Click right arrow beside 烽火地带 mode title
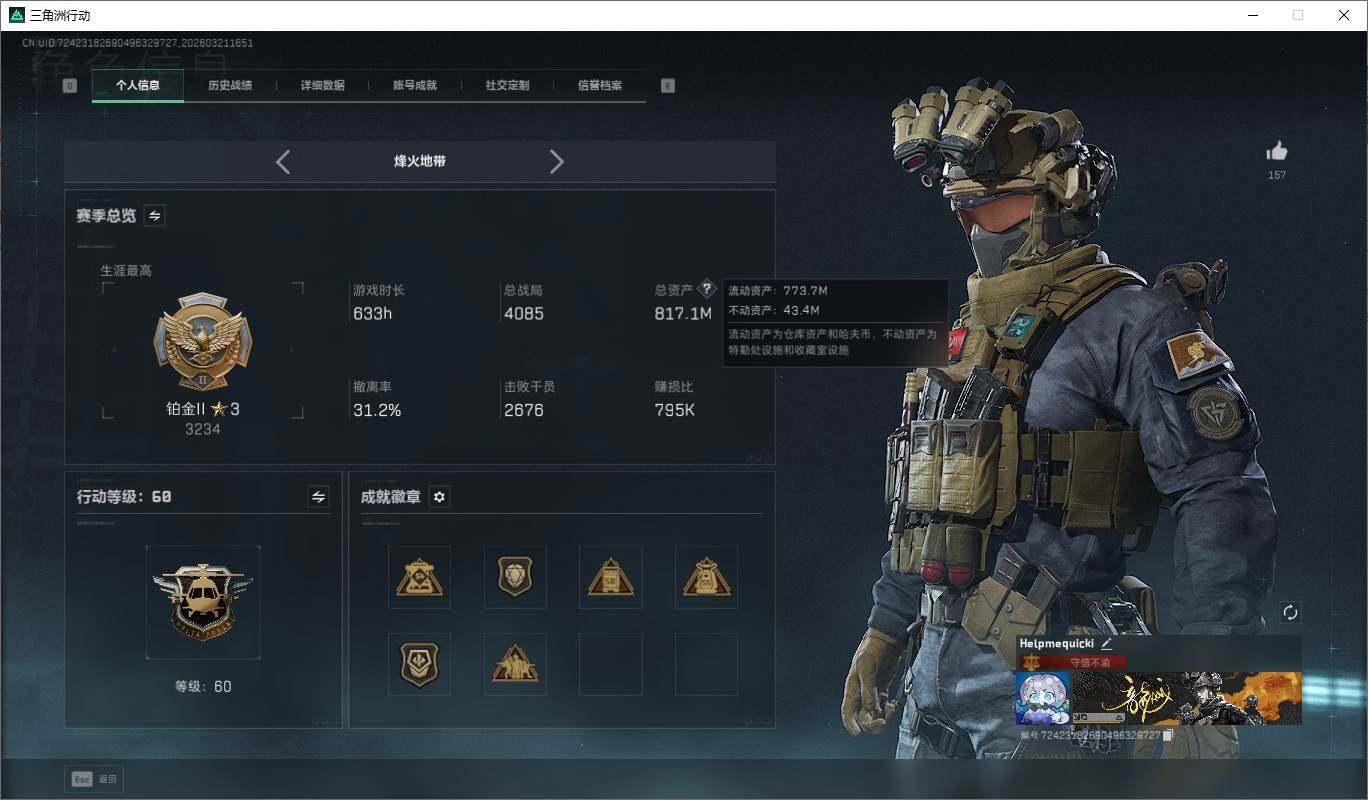 tap(557, 161)
